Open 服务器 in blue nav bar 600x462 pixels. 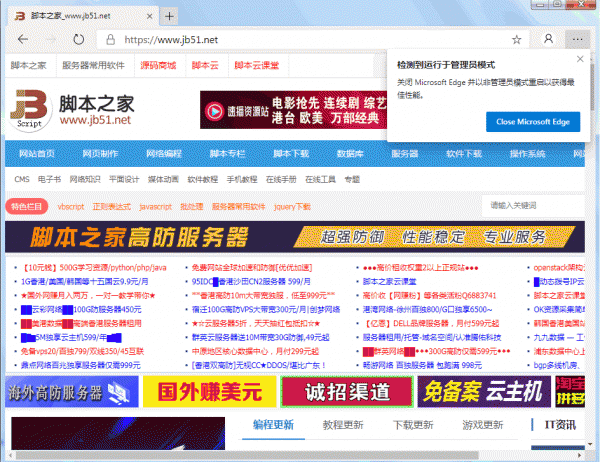click(404, 154)
